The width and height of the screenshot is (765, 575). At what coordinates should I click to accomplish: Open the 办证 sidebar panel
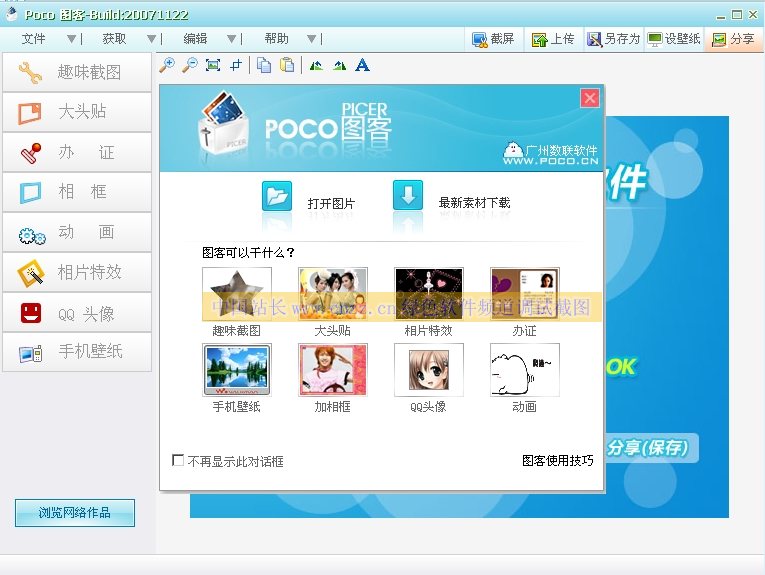(x=77, y=153)
